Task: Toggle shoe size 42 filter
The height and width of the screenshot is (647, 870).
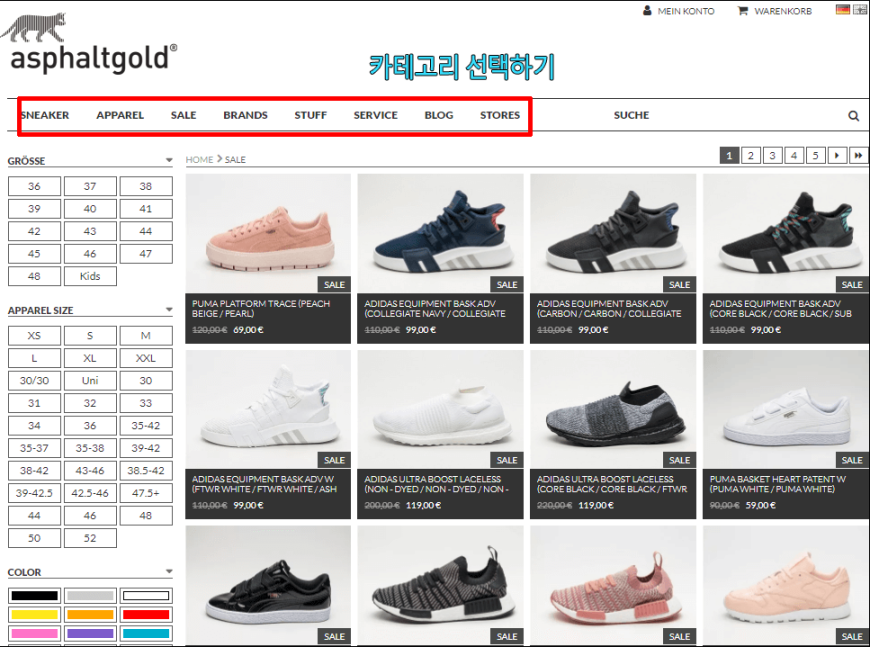Action: (x=34, y=231)
